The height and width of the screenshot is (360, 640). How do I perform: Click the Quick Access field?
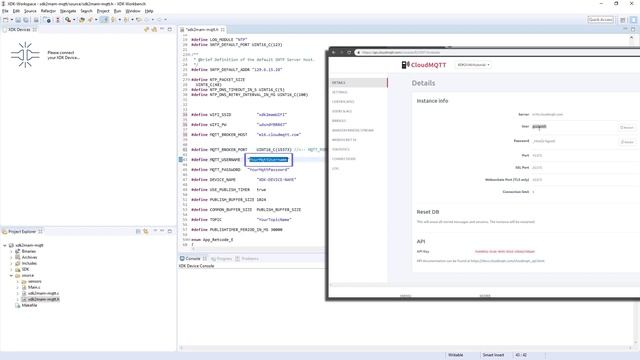tap(600, 20)
